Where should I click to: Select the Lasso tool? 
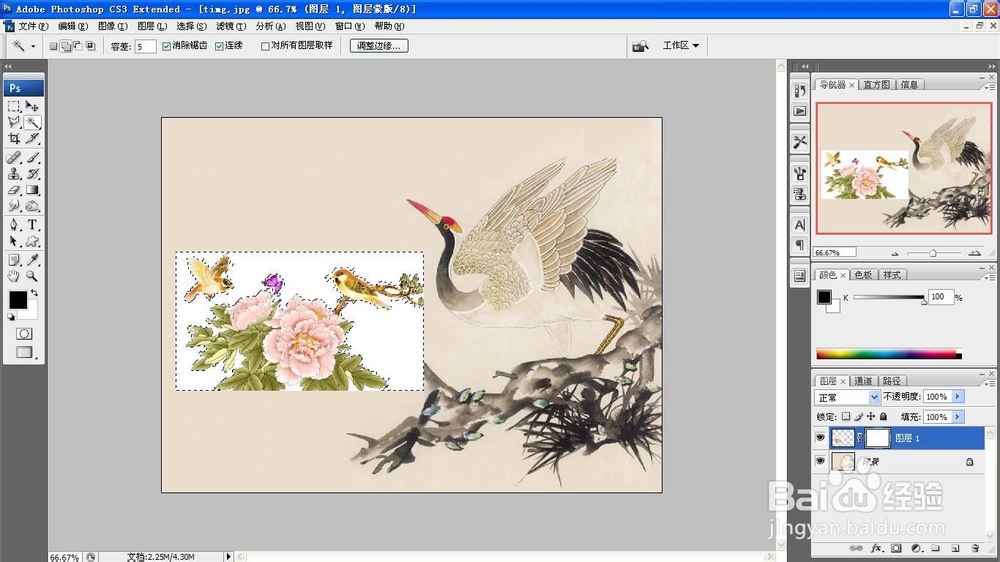coord(14,122)
